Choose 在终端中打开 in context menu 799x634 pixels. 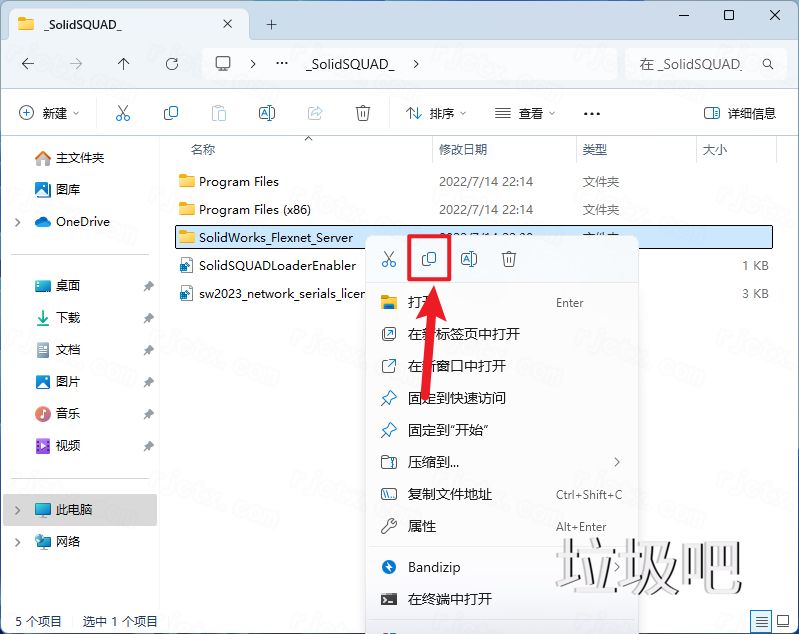click(x=502, y=599)
